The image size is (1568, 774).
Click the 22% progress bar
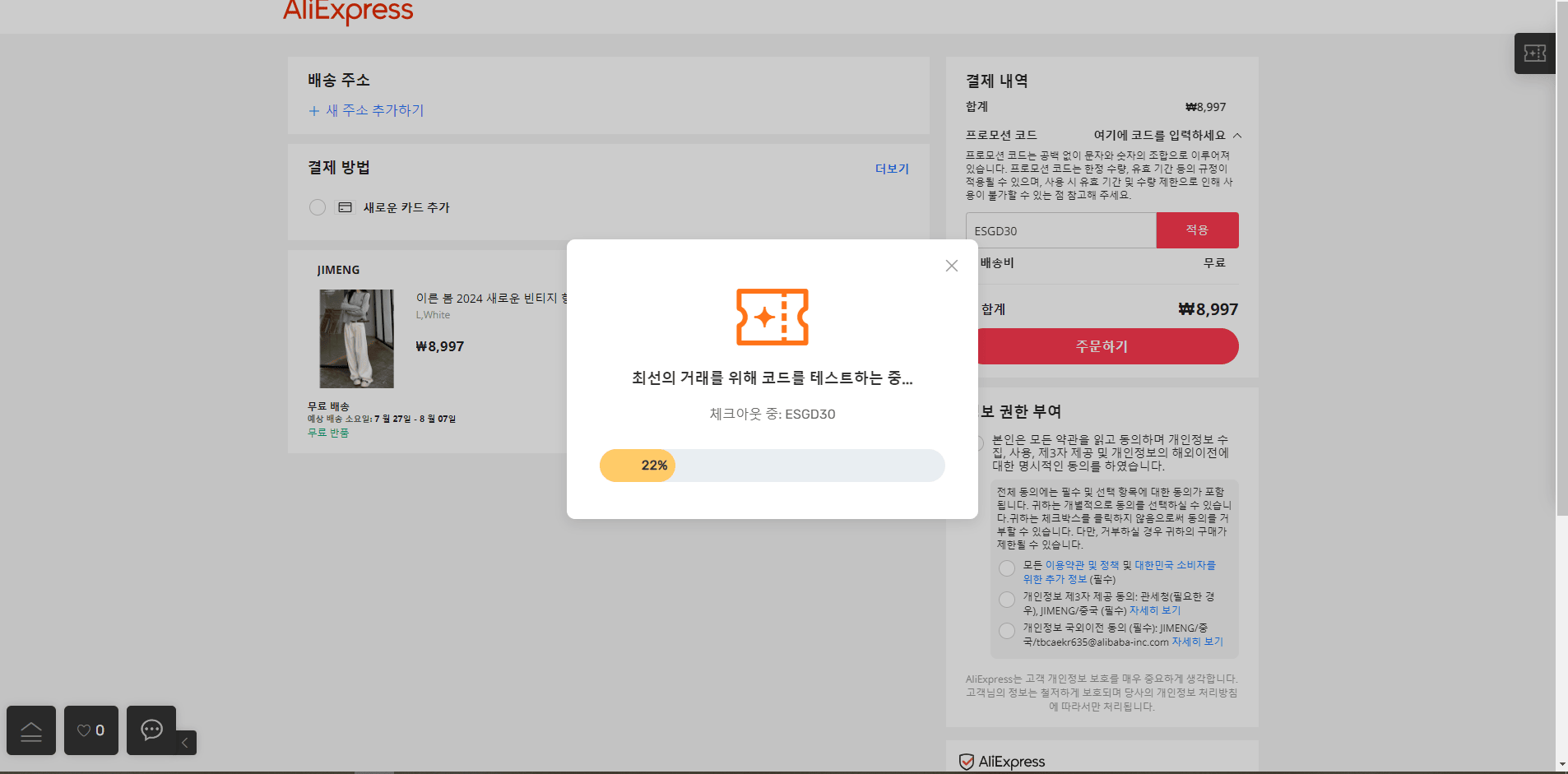[x=772, y=466]
